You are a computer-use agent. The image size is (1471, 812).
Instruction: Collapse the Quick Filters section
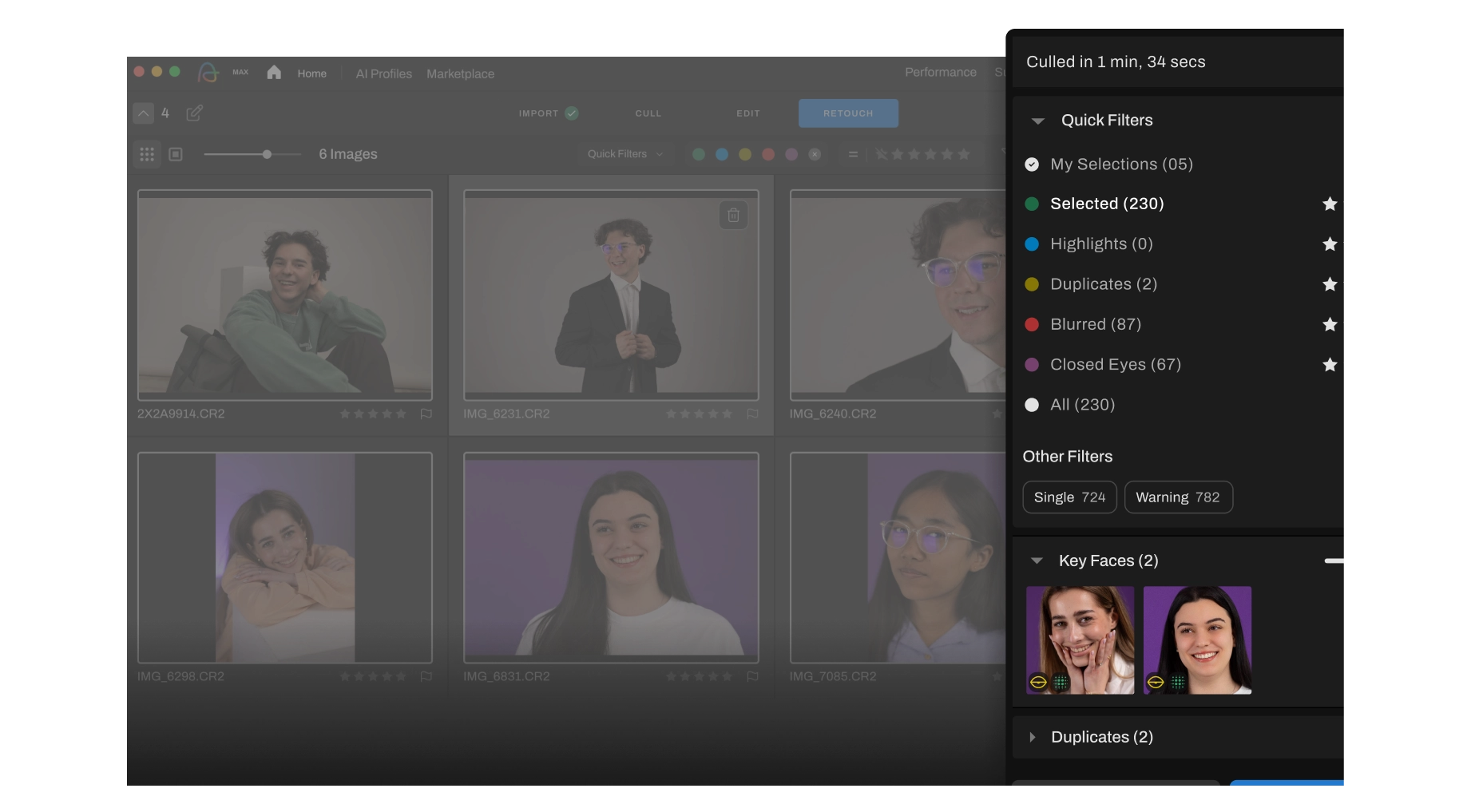(1038, 121)
